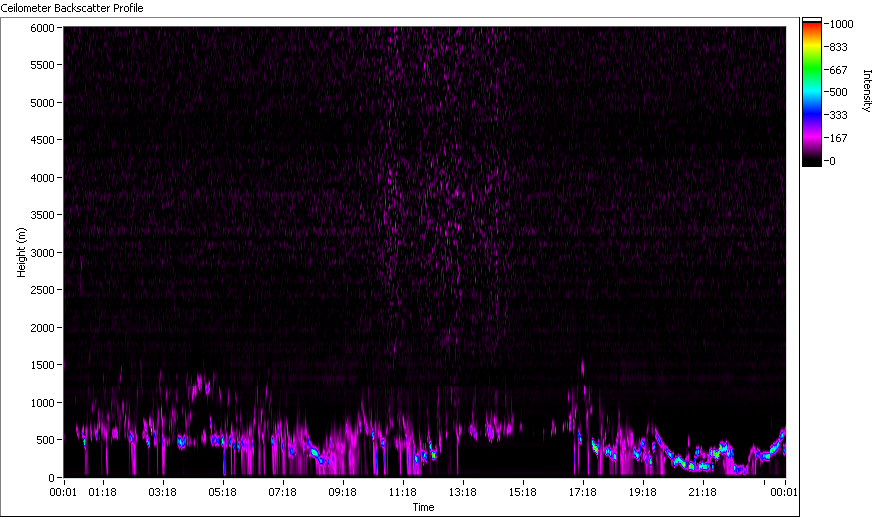Image resolution: width=876 pixels, height=517 pixels.
Task: Click the 09:18 time tick label
Action: point(342,492)
